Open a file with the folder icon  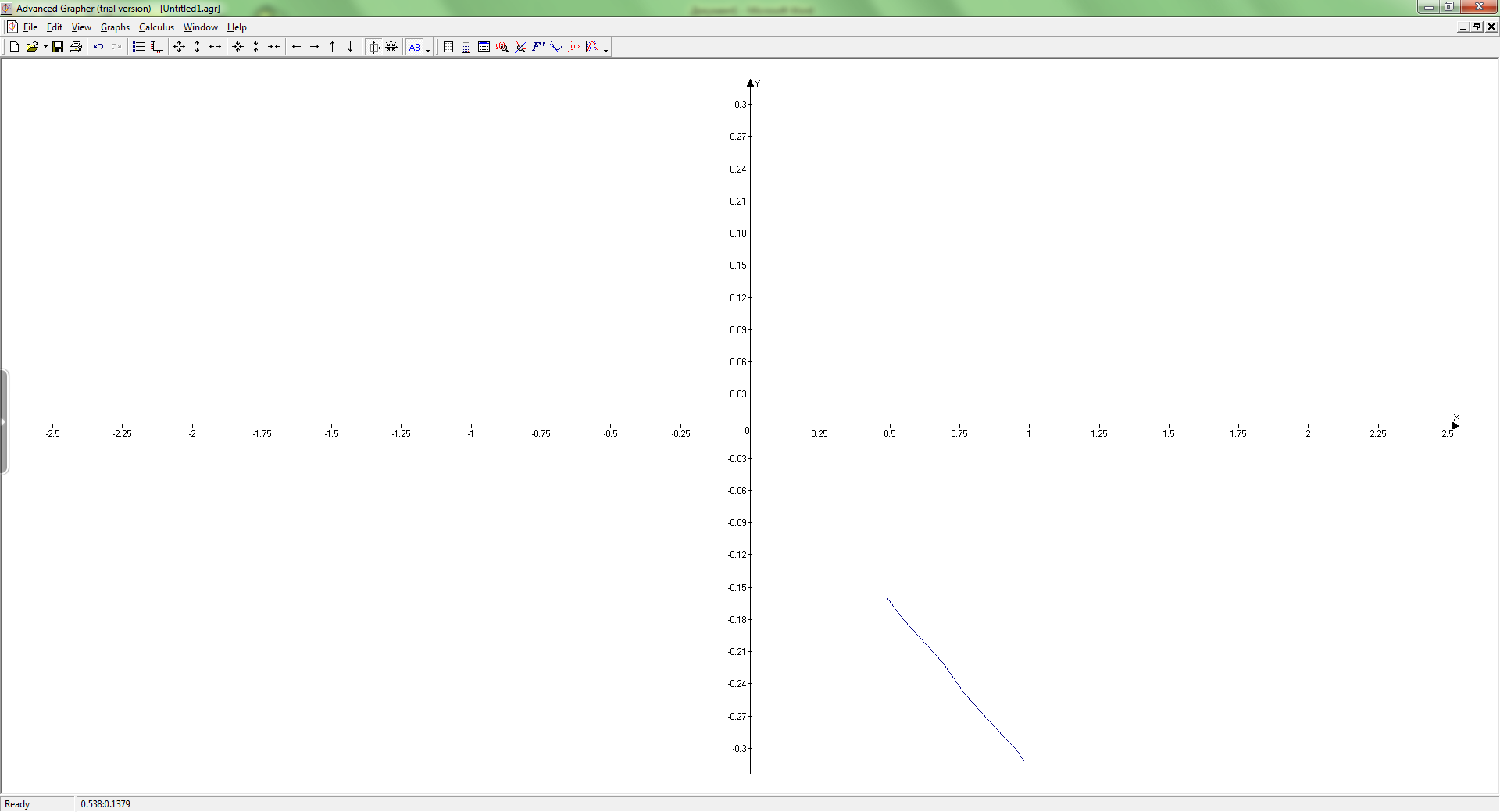32,47
